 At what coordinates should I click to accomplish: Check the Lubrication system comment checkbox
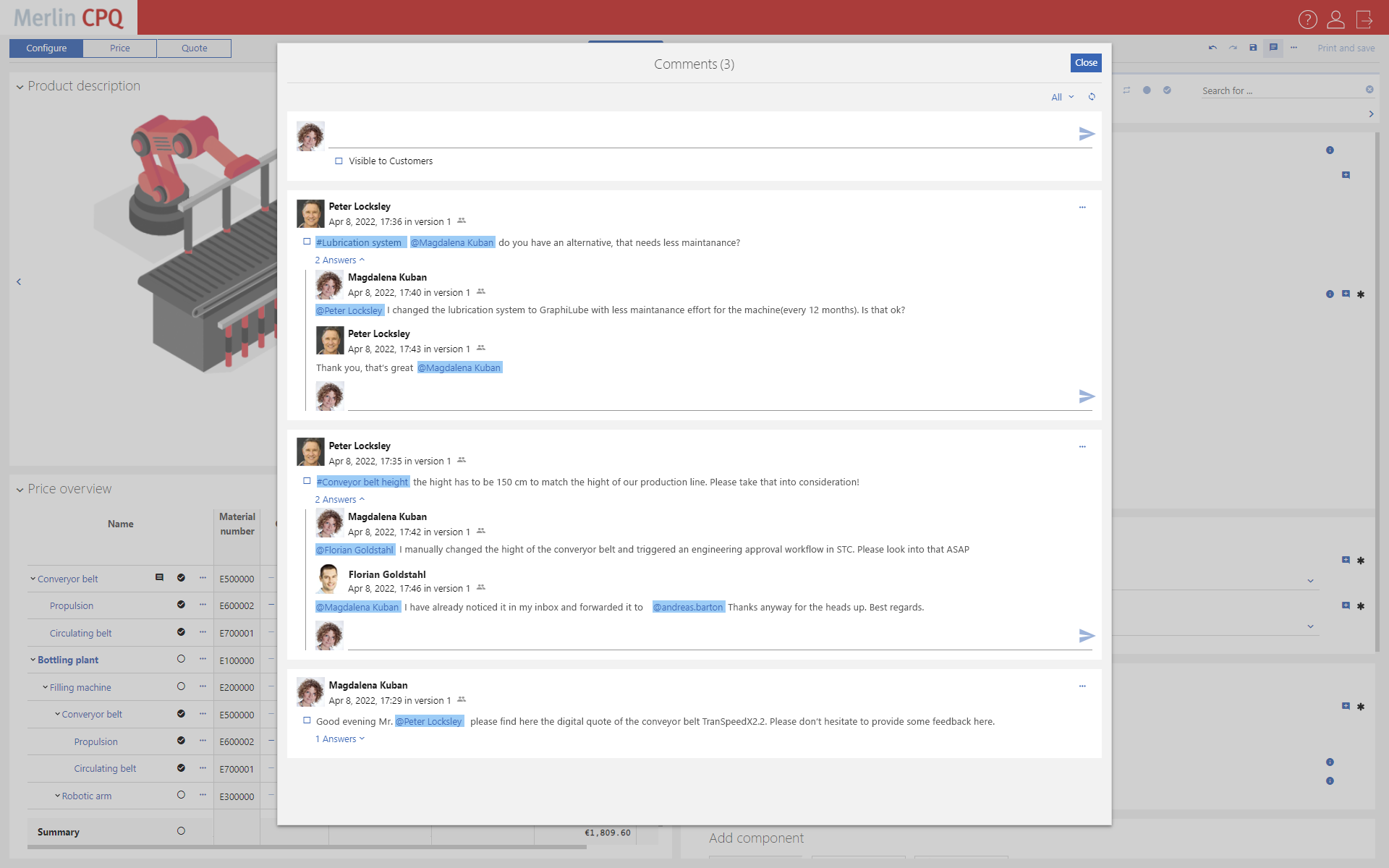[x=307, y=242]
